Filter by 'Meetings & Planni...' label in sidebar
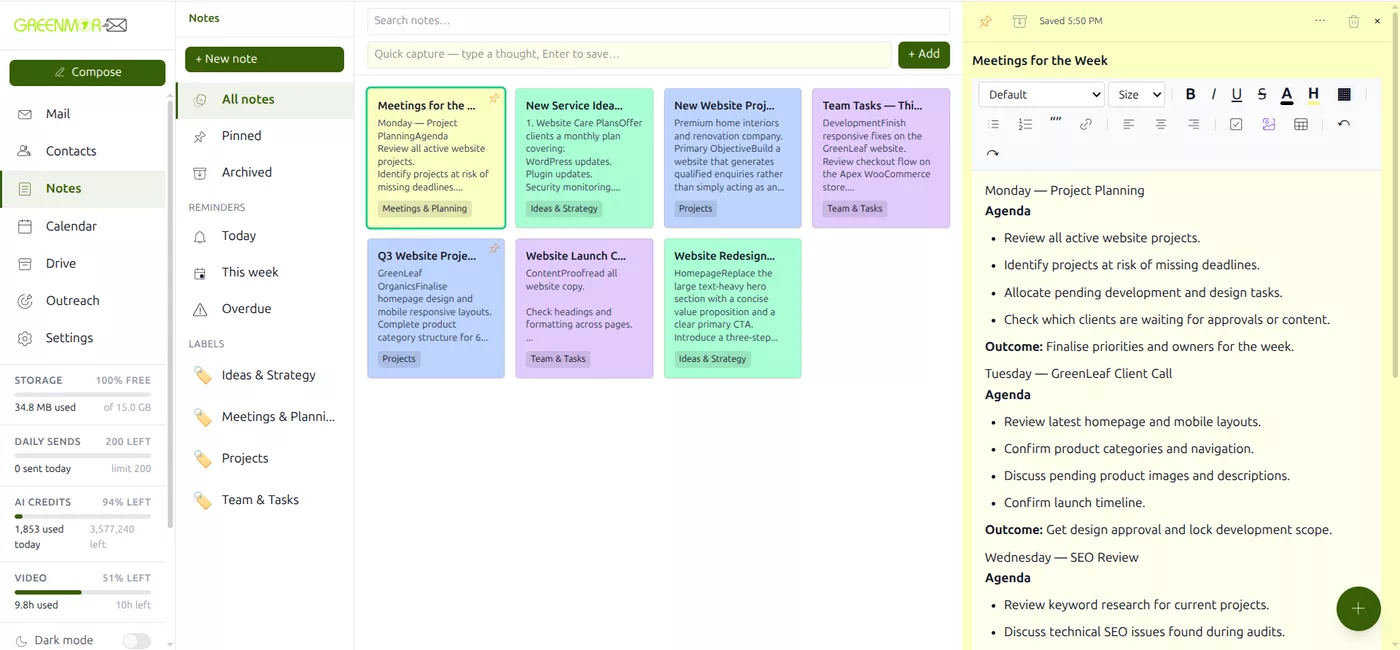The height and width of the screenshot is (650, 1400). pyautogui.click(x=265, y=417)
